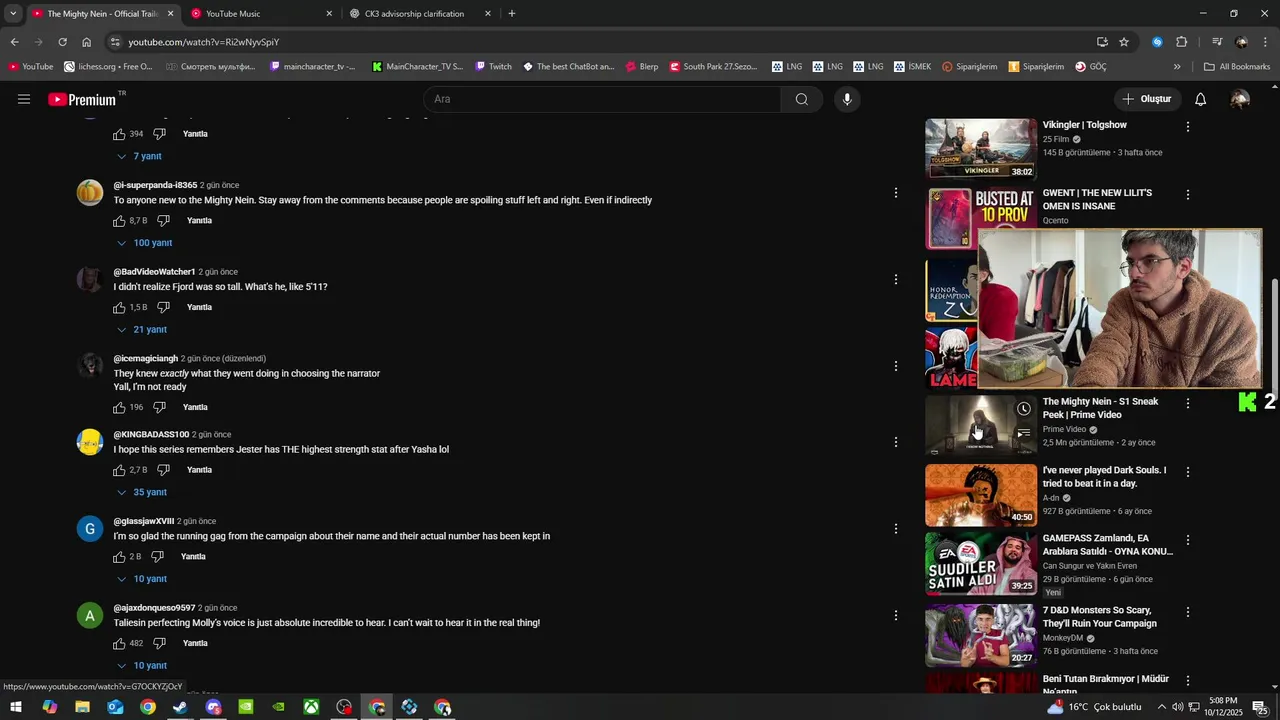The image size is (1280, 720).
Task: Switch to YouTube Music tab
Action: [x=262, y=14]
